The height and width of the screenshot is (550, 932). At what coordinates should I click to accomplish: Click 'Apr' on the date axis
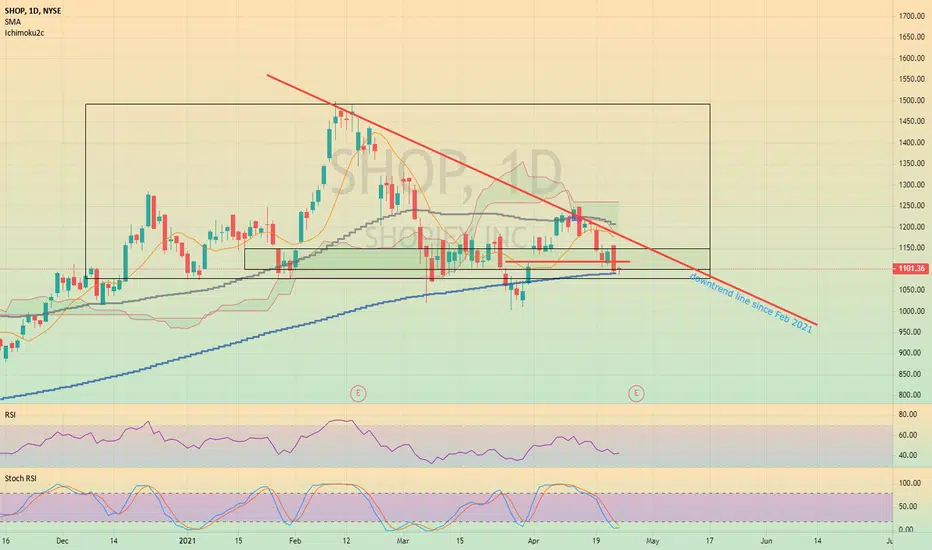[x=534, y=541]
